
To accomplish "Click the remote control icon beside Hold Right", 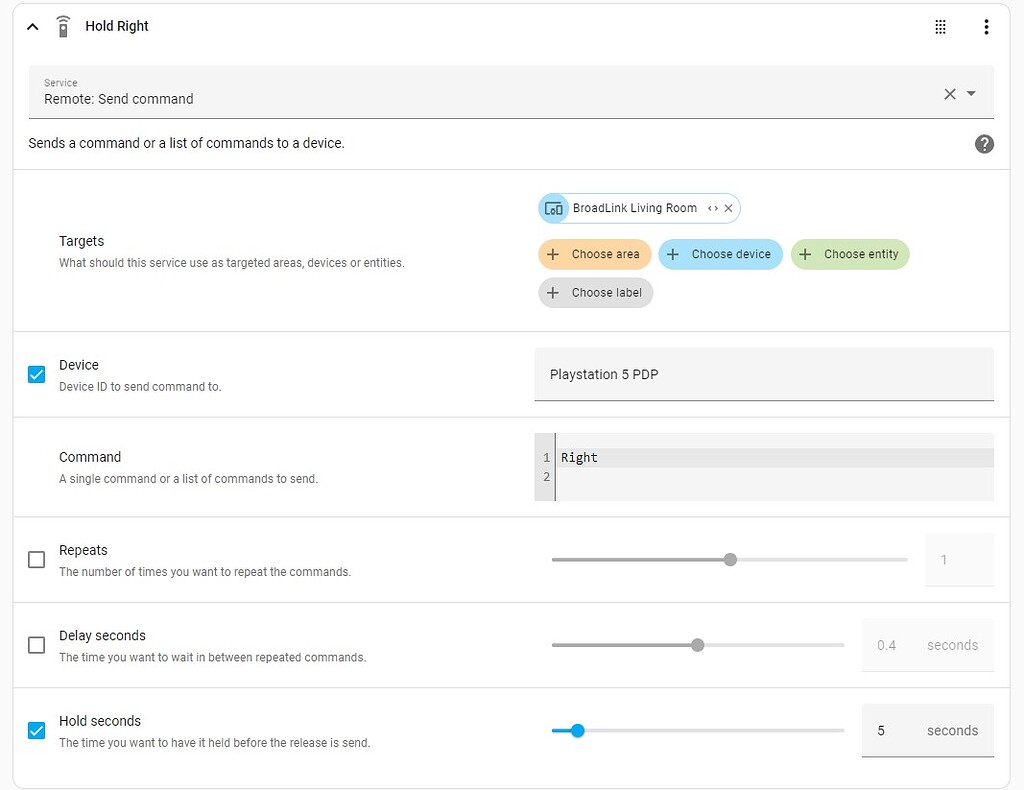I will (x=62, y=26).
